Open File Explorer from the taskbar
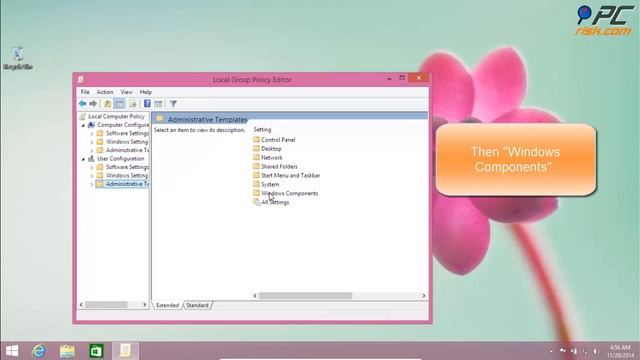Image resolution: width=640 pixels, height=360 pixels. [67, 351]
